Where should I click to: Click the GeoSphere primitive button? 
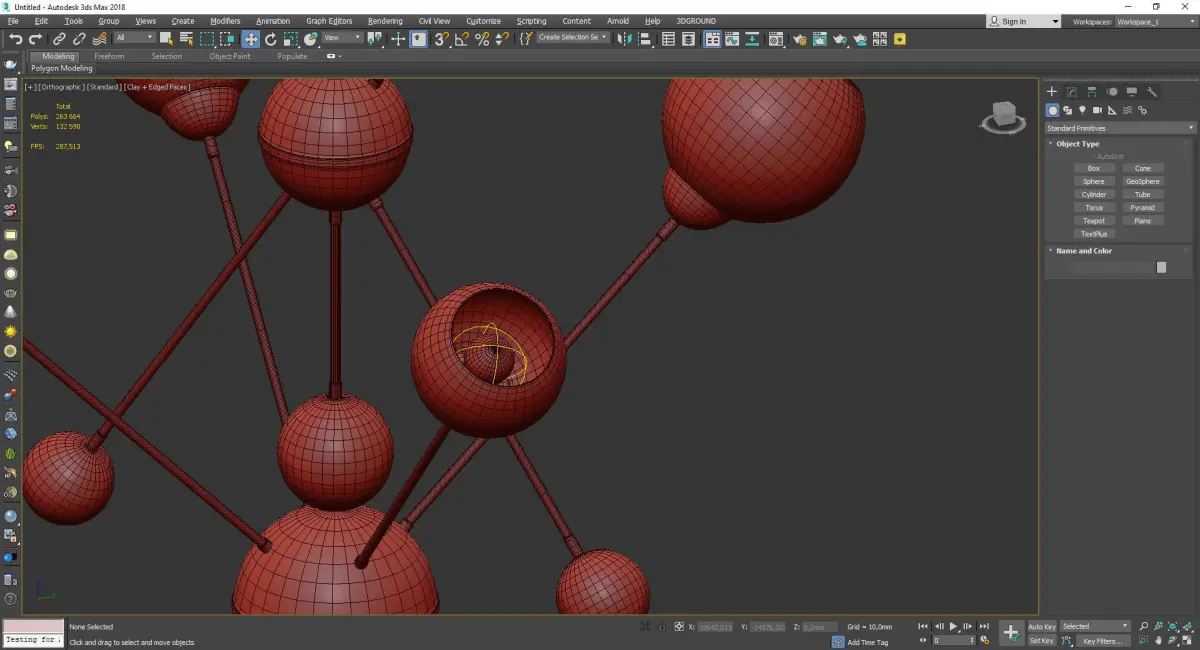tap(1143, 181)
